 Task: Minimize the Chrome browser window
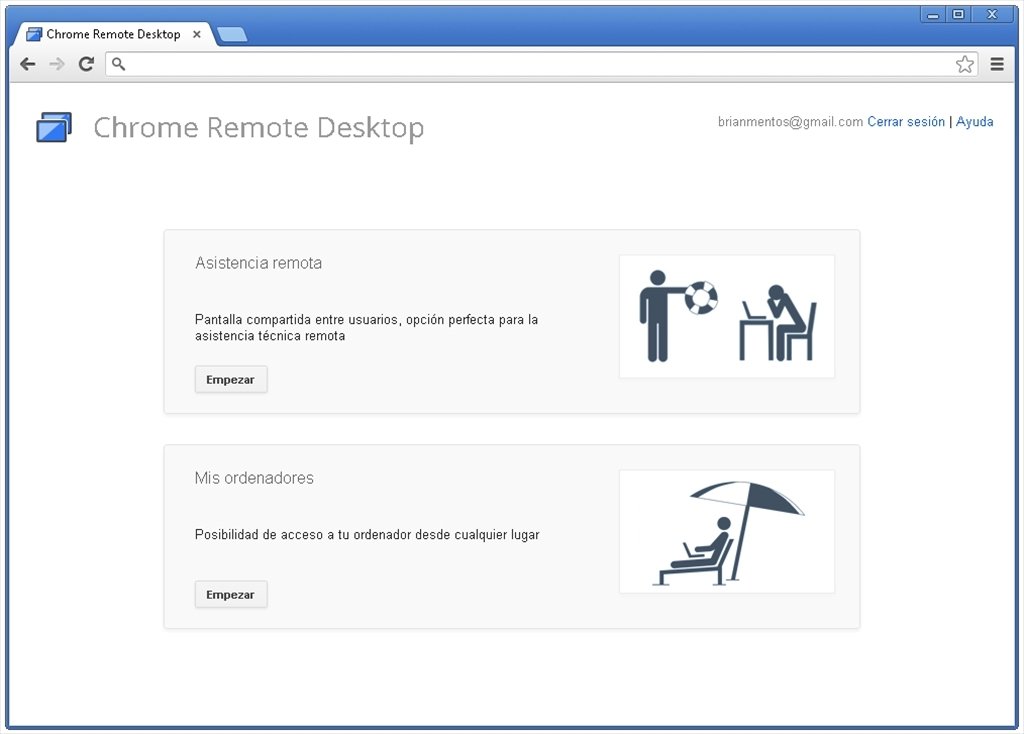(933, 14)
